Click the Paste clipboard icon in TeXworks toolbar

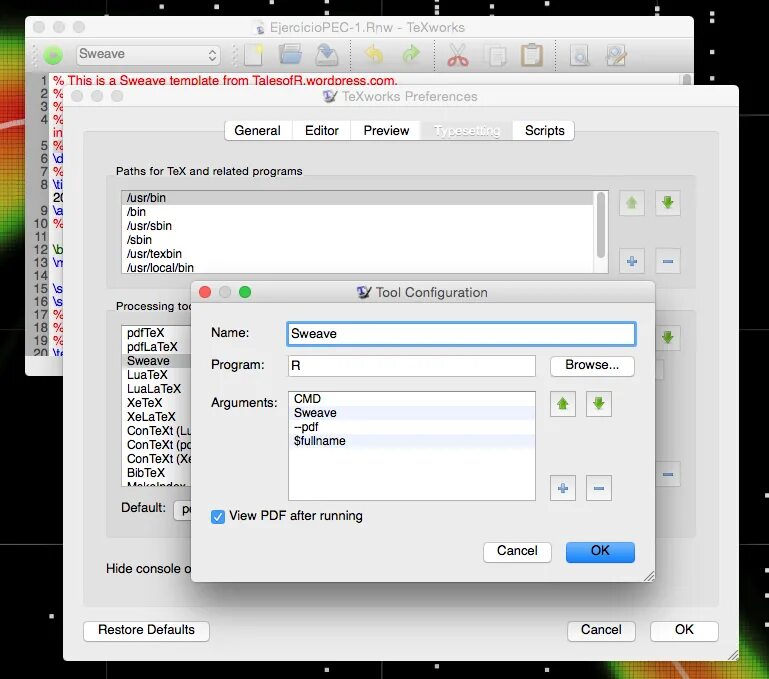(x=532, y=55)
